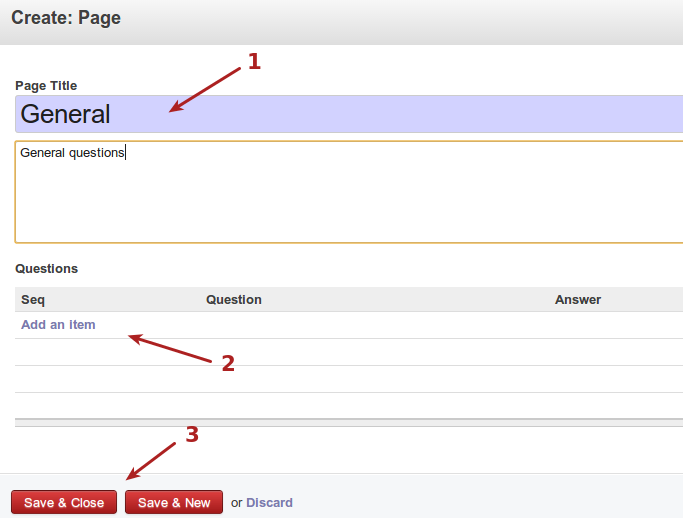Click the Questions section label
The width and height of the screenshot is (683, 518).
(46, 269)
